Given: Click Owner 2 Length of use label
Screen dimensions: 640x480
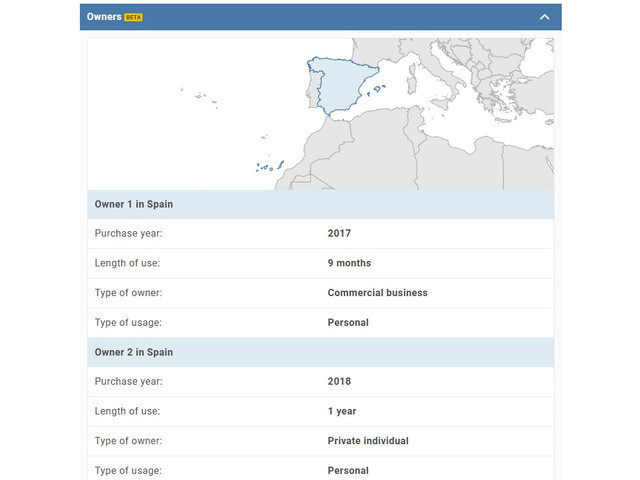Looking at the screenshot, I should [x=127, y=411].
